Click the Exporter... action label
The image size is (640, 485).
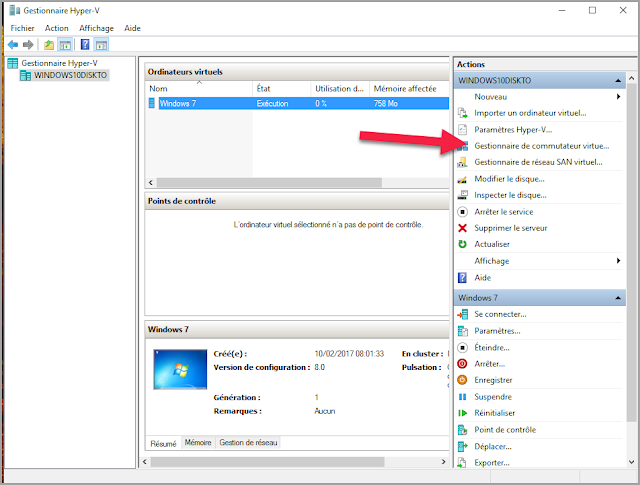(x=492, y=463)
